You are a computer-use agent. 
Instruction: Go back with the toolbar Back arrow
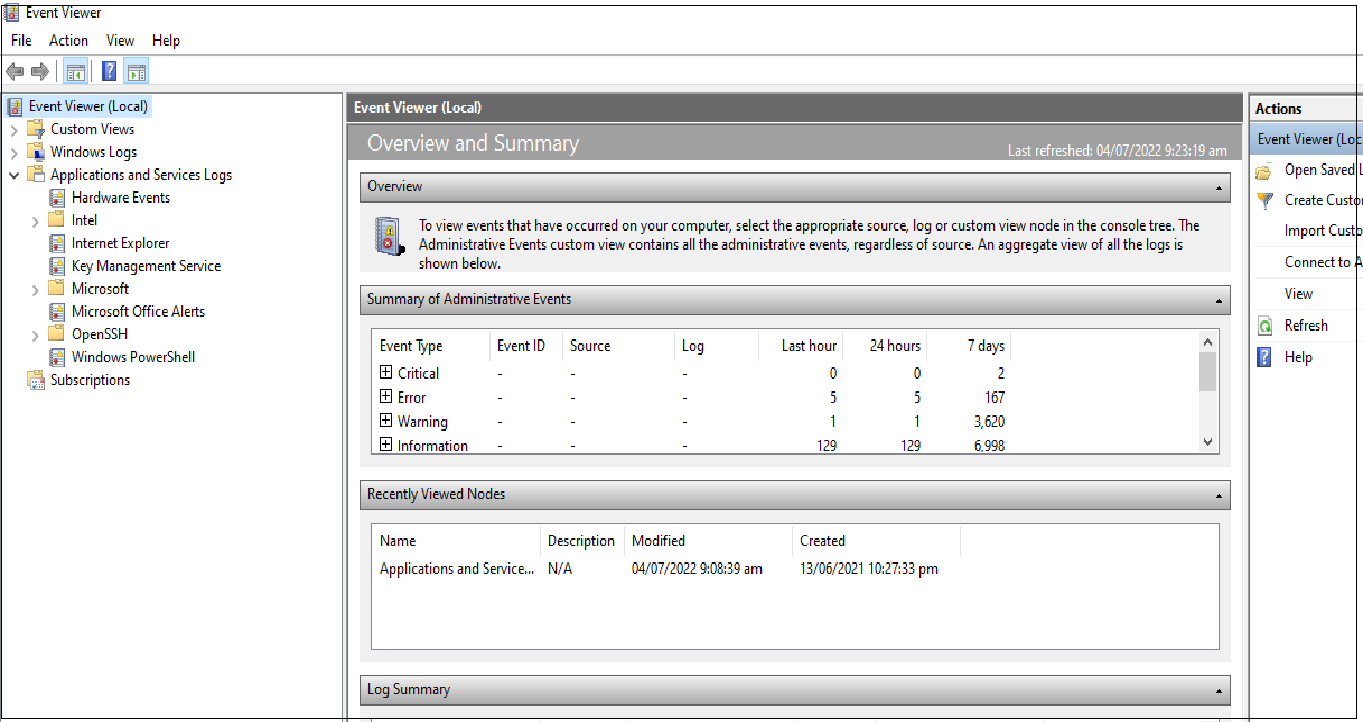click(x=15, y=72)
